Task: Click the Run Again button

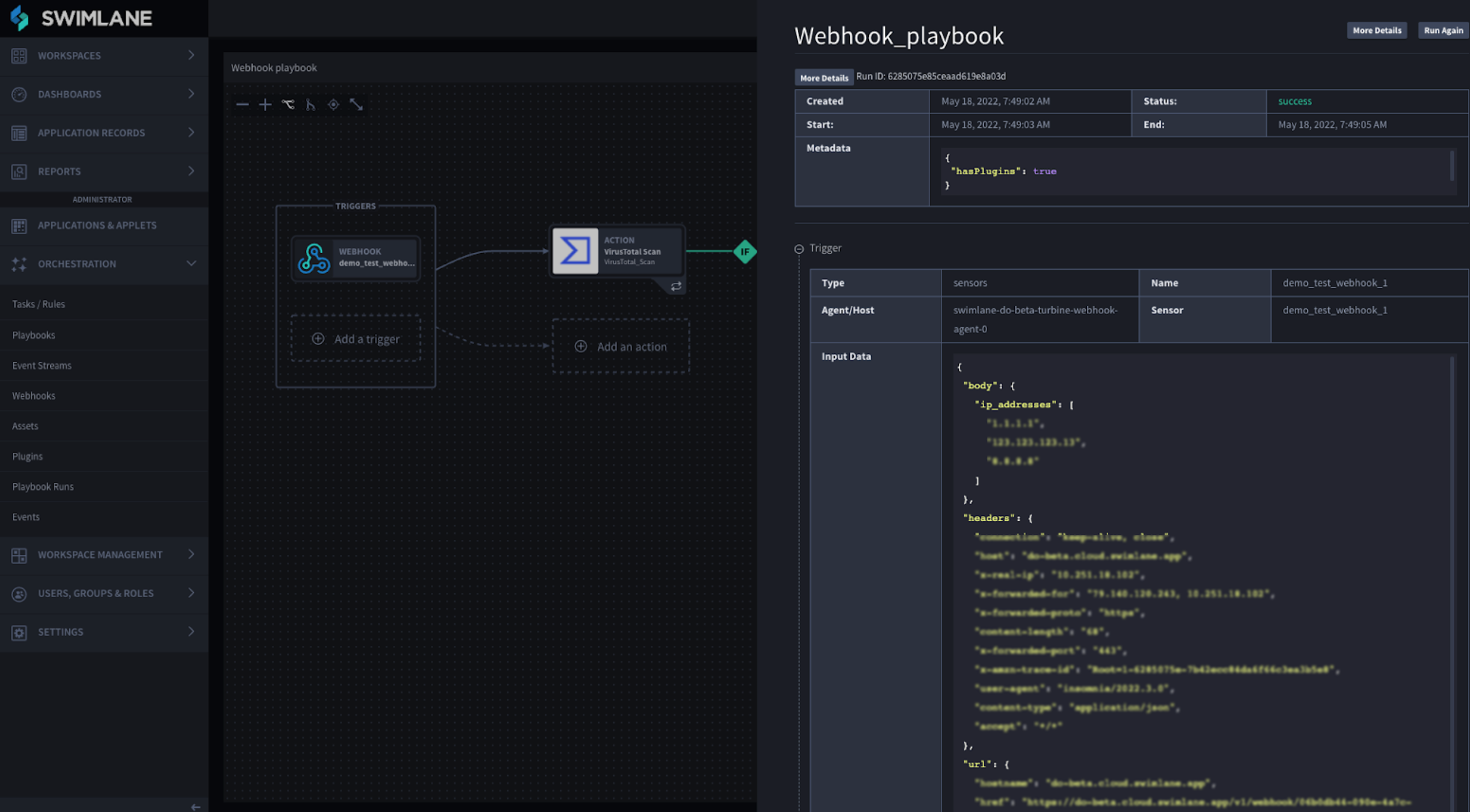Action: click(1443, 31)
